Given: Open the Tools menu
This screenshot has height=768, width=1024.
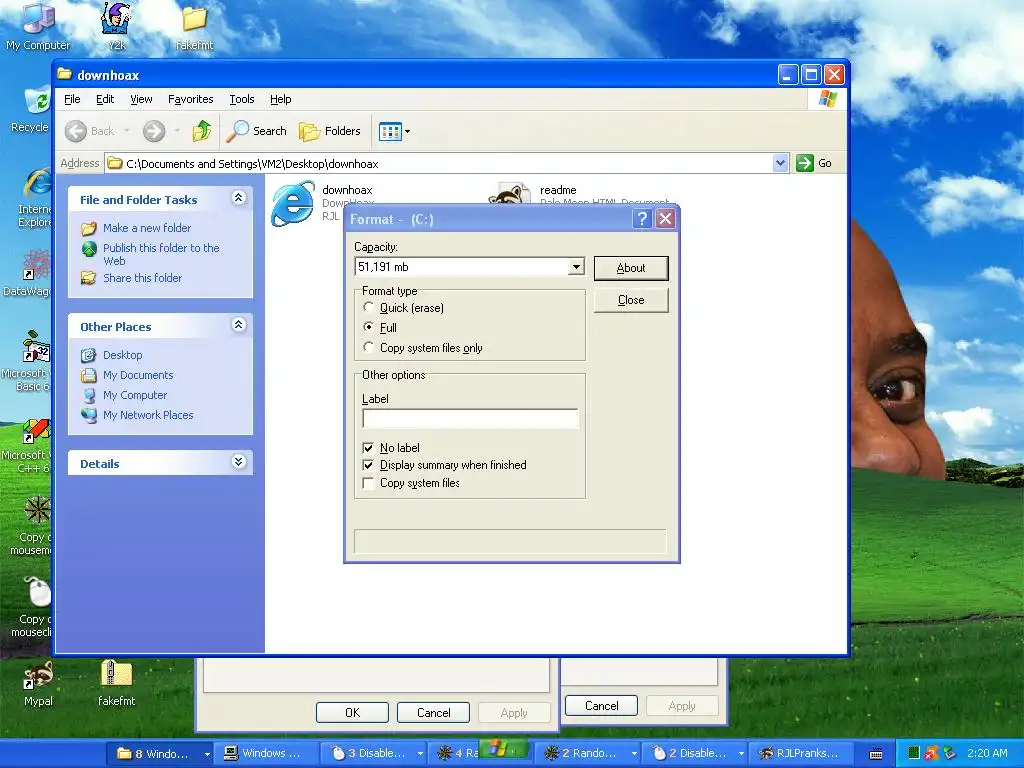Looking at the screenshot, I should [242, 99].
